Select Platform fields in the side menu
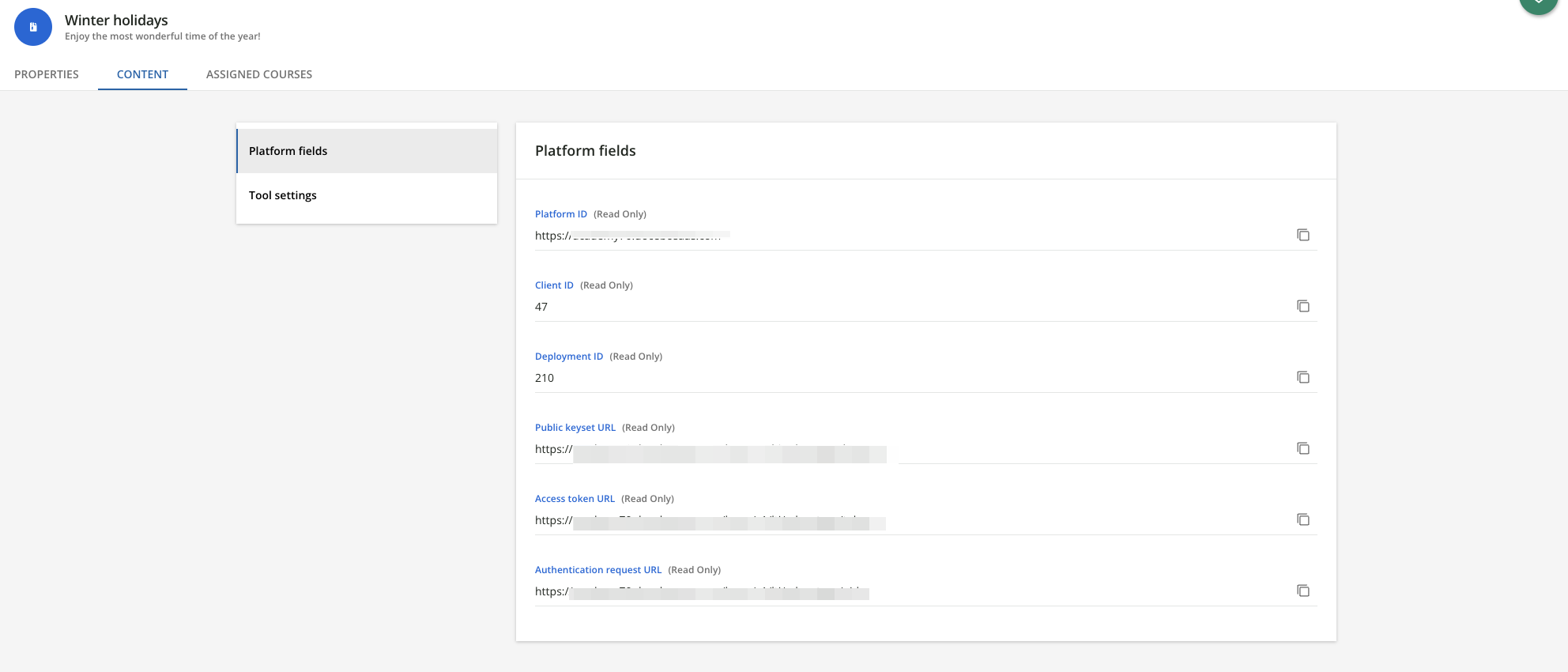This screenshot has width=1568, height=672. 367,151
